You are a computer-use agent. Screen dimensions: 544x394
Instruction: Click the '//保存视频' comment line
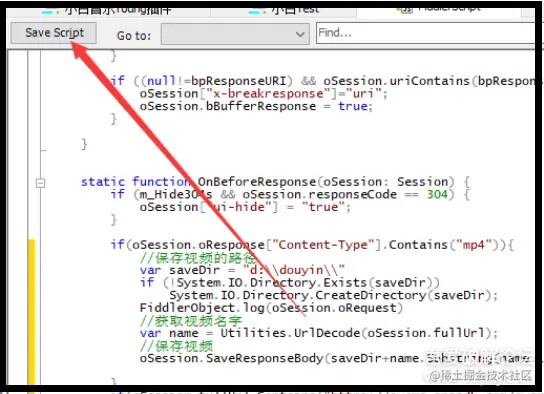(x=177, y=346)
